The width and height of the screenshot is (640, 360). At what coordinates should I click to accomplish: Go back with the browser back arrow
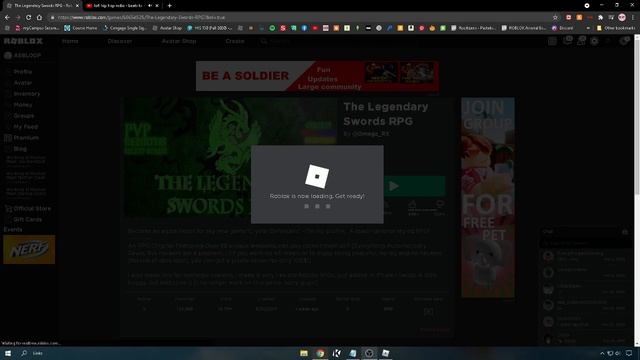pyautogui.click(x=7, y=18)
